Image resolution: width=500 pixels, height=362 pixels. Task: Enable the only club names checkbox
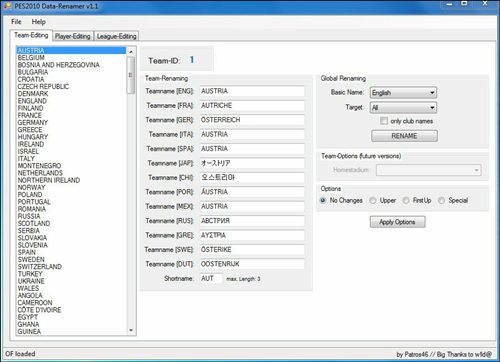[x=384, y=121]
